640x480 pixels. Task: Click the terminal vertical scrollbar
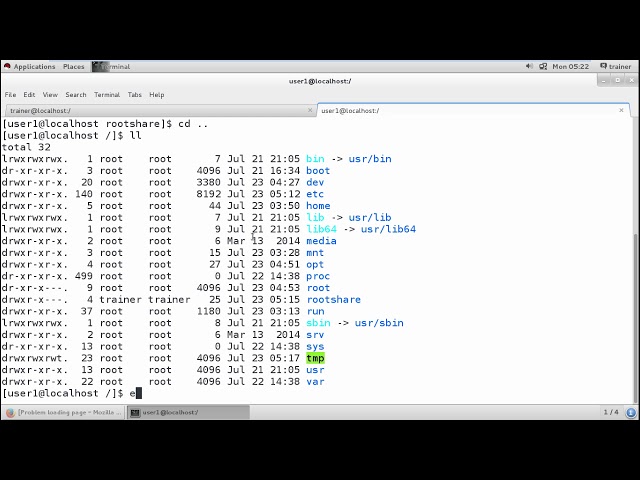pyautogui.click(x=635, y=317)
